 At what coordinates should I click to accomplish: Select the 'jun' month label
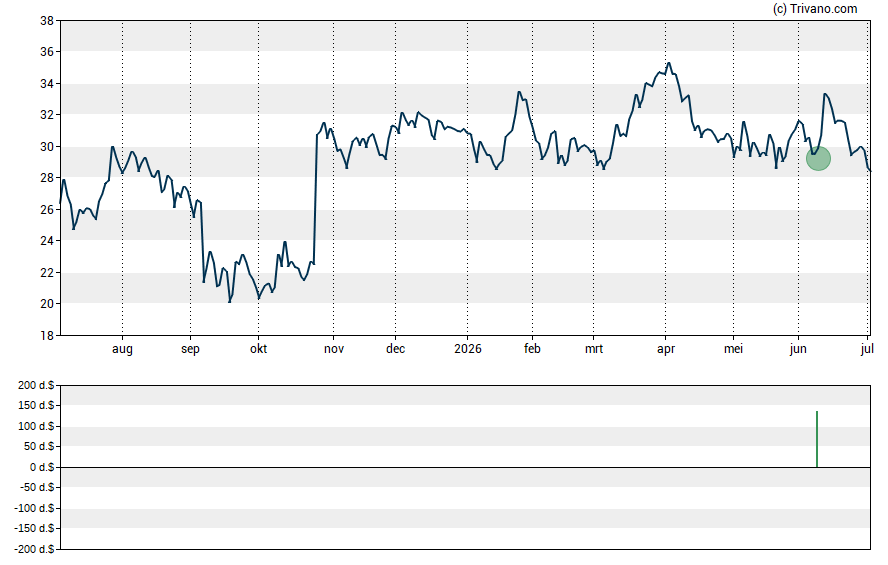(798, 349)
